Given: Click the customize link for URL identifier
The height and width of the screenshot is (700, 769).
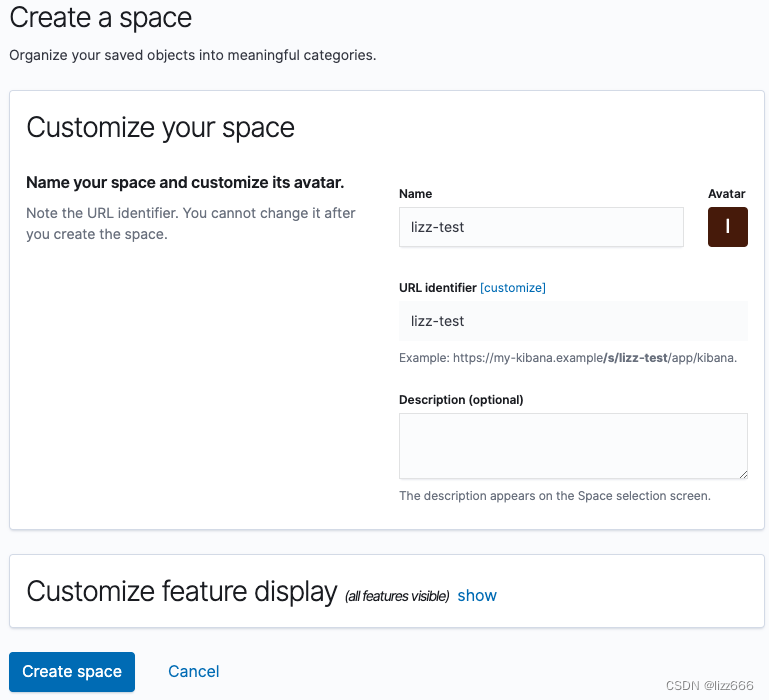Looking at the screenshot, I should [x=513, y=287].
